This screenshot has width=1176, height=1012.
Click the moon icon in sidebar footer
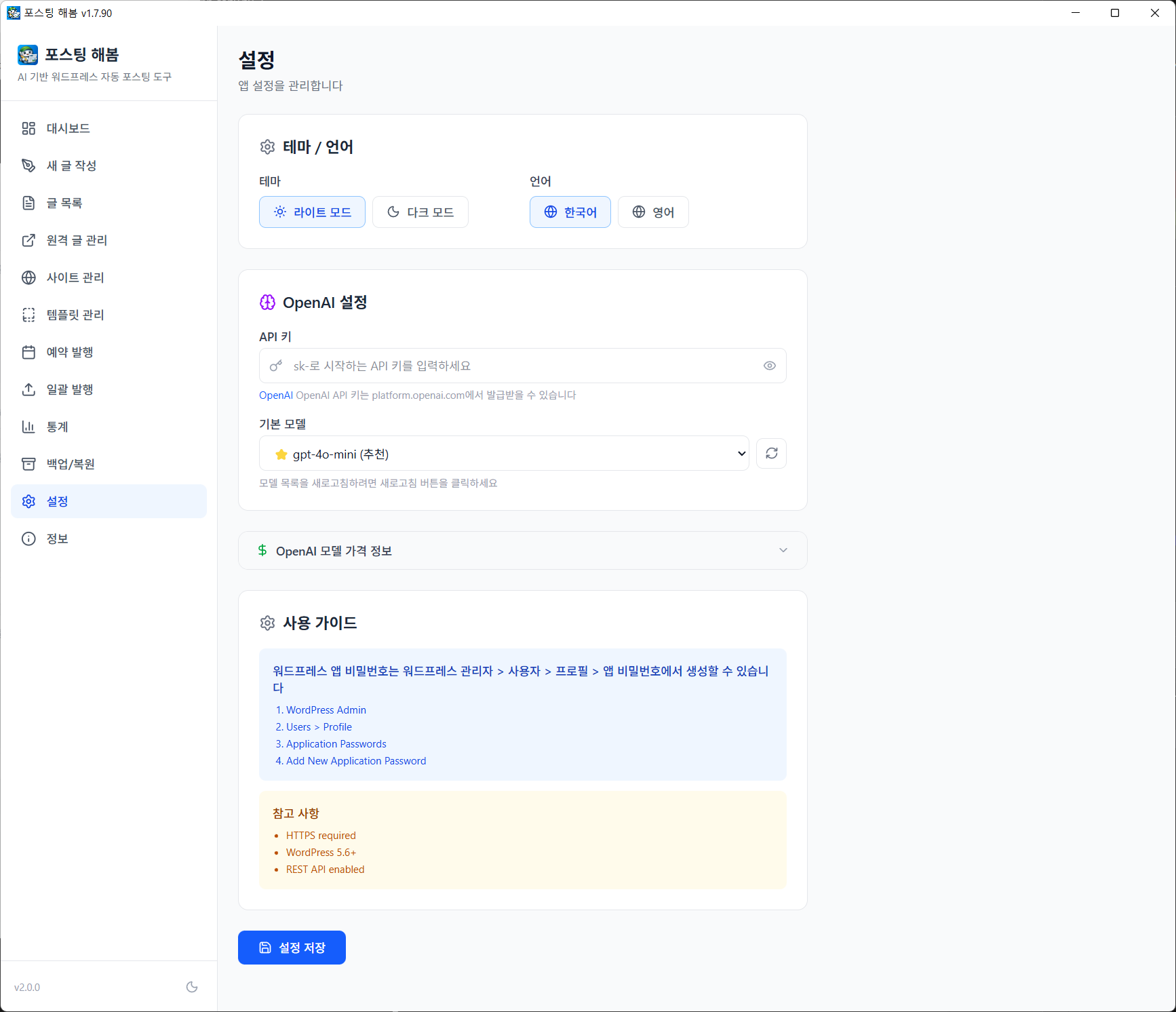192,987
